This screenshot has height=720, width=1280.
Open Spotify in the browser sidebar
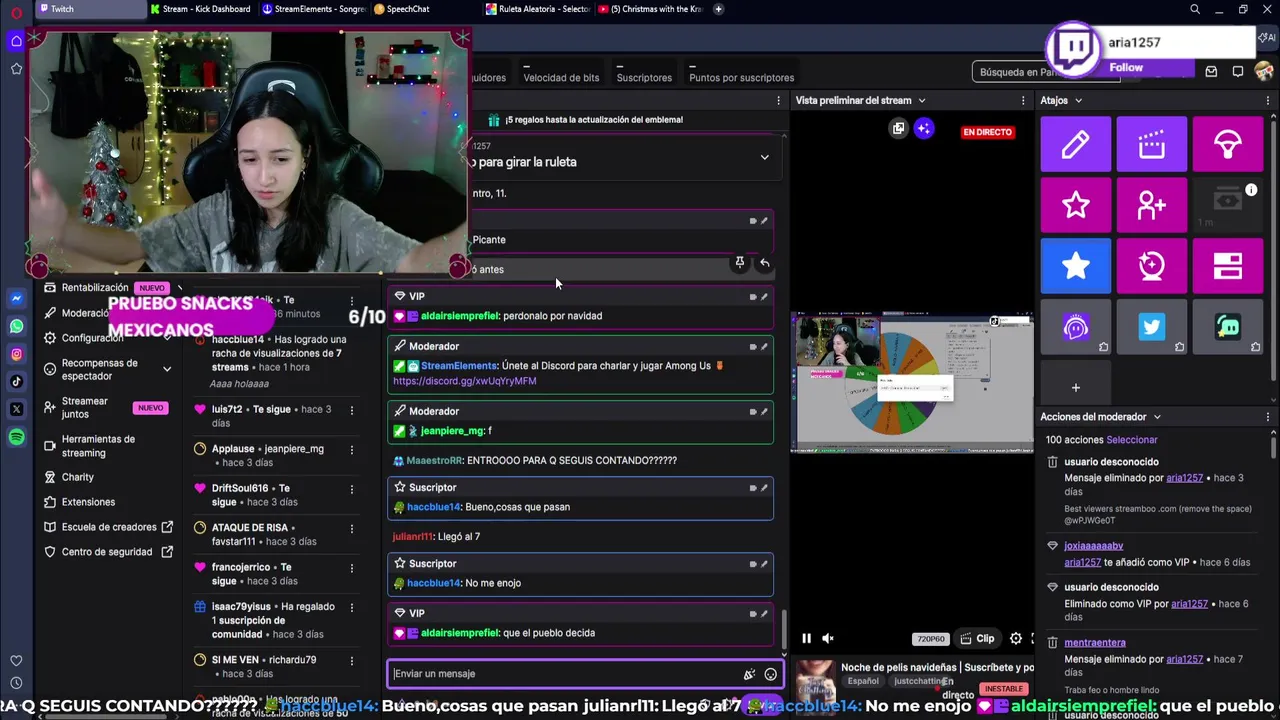pyautogui.click(x=16, y=437)
